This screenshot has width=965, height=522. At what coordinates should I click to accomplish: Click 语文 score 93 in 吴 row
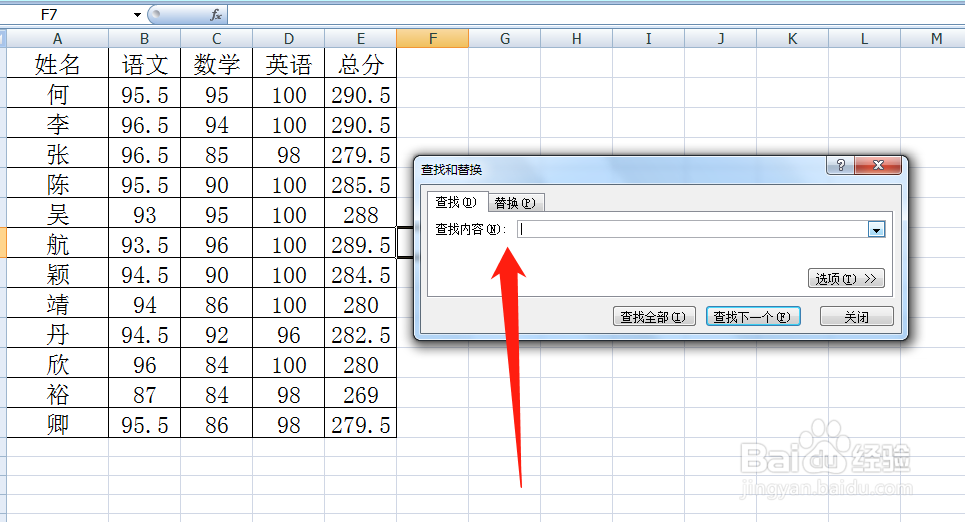pyautogui.click(x=145, y=213)
